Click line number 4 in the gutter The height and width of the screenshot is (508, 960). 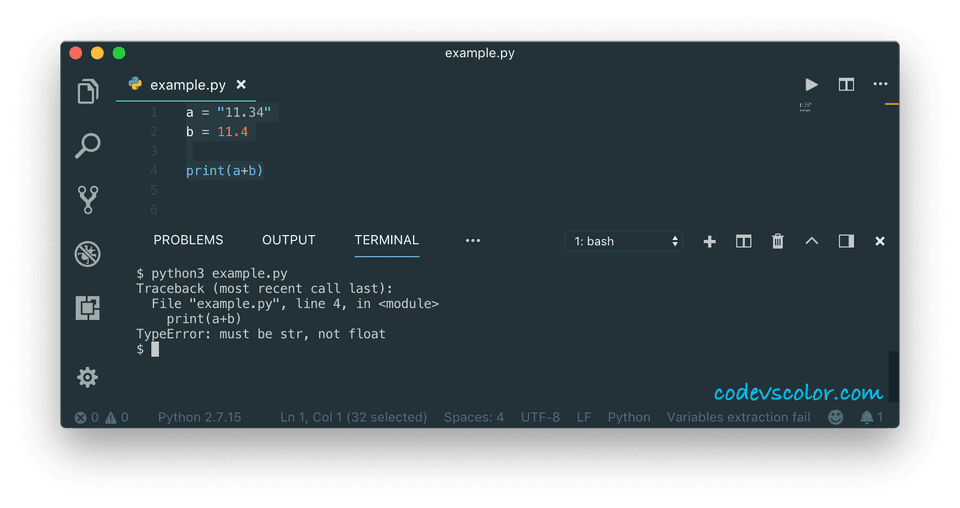click(x=154, y=171)
